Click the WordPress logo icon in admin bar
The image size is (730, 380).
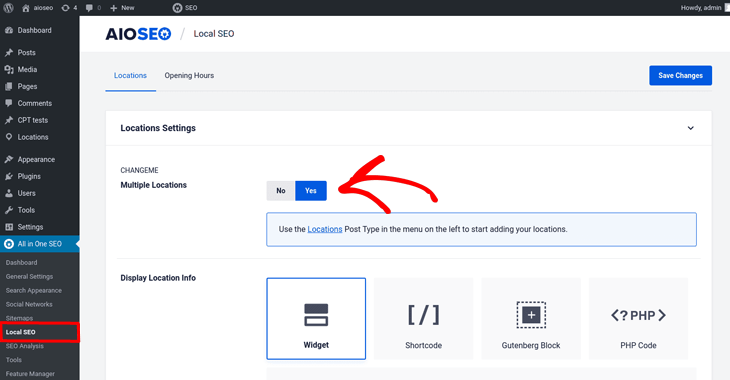[x=8, y=8]
